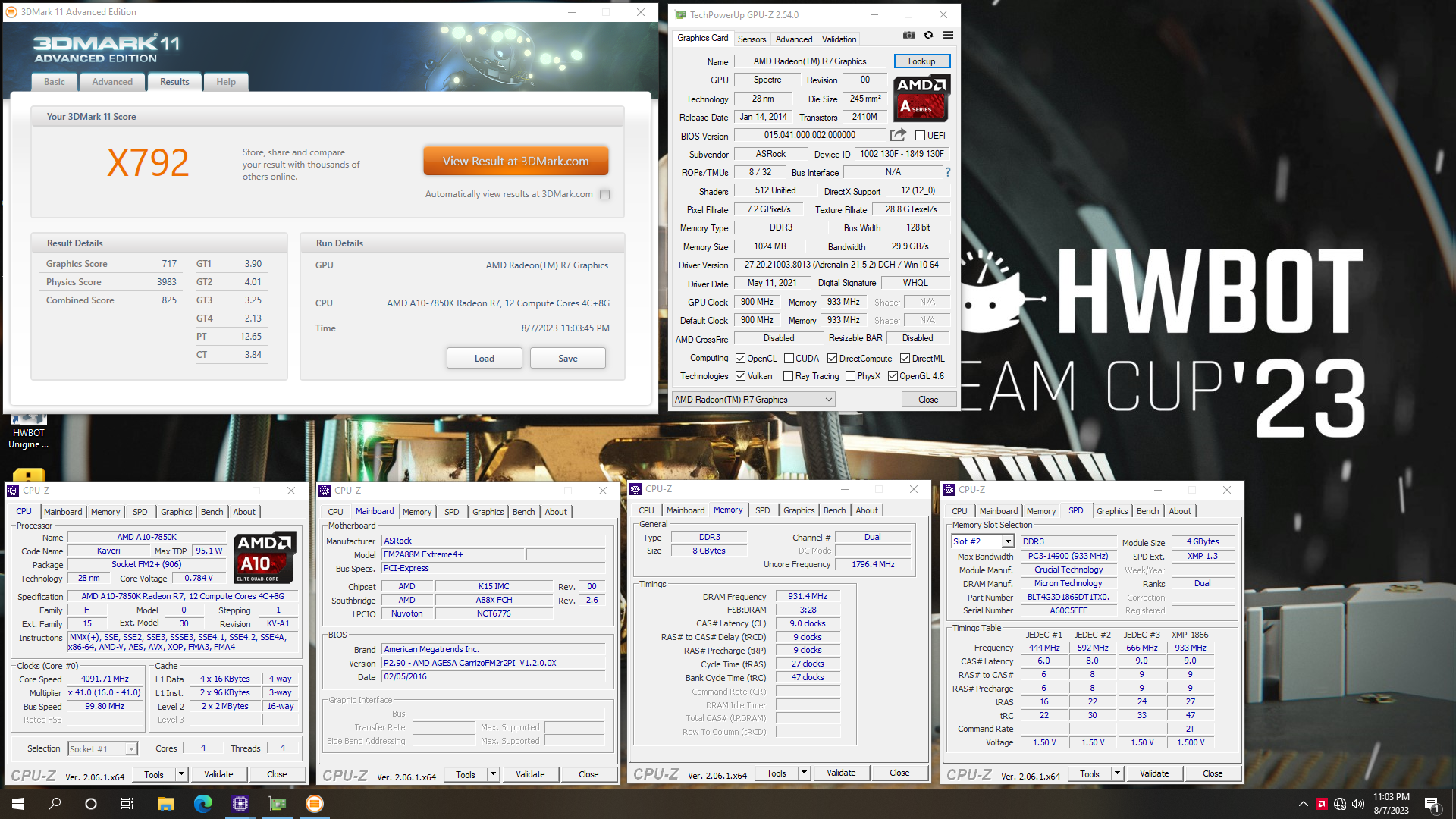This screenshot has width=1456, height=819.
Task: Open Bench tab in CPU-Z SPD window
Action: (1147, 511)
